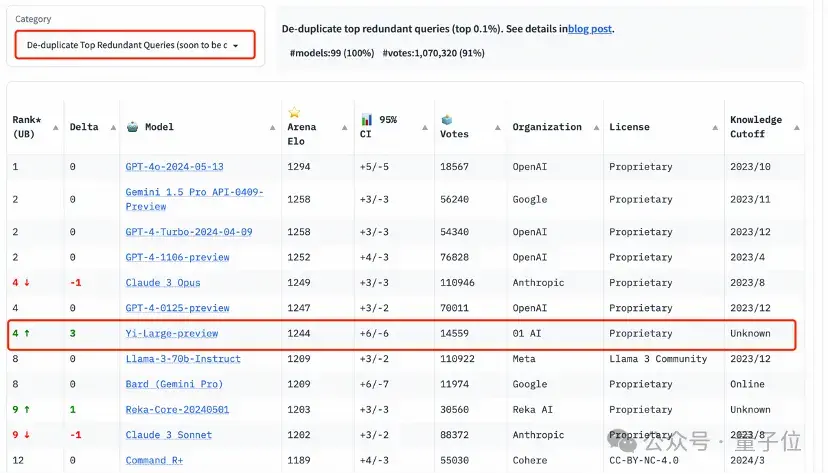Screen dimensions: 828x474
Task: Click the sort arrows on the Knowledge Cutoff column
Action: click(x=796, y=127)
